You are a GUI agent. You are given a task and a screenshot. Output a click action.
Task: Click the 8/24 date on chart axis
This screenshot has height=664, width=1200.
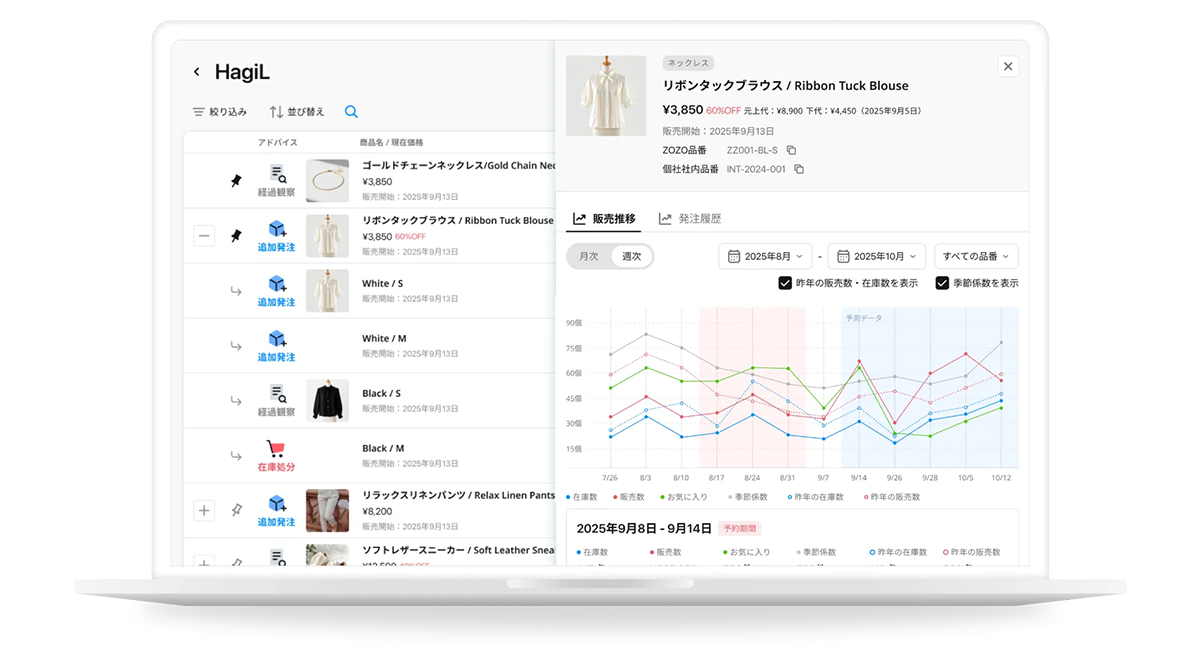(752, 478)
